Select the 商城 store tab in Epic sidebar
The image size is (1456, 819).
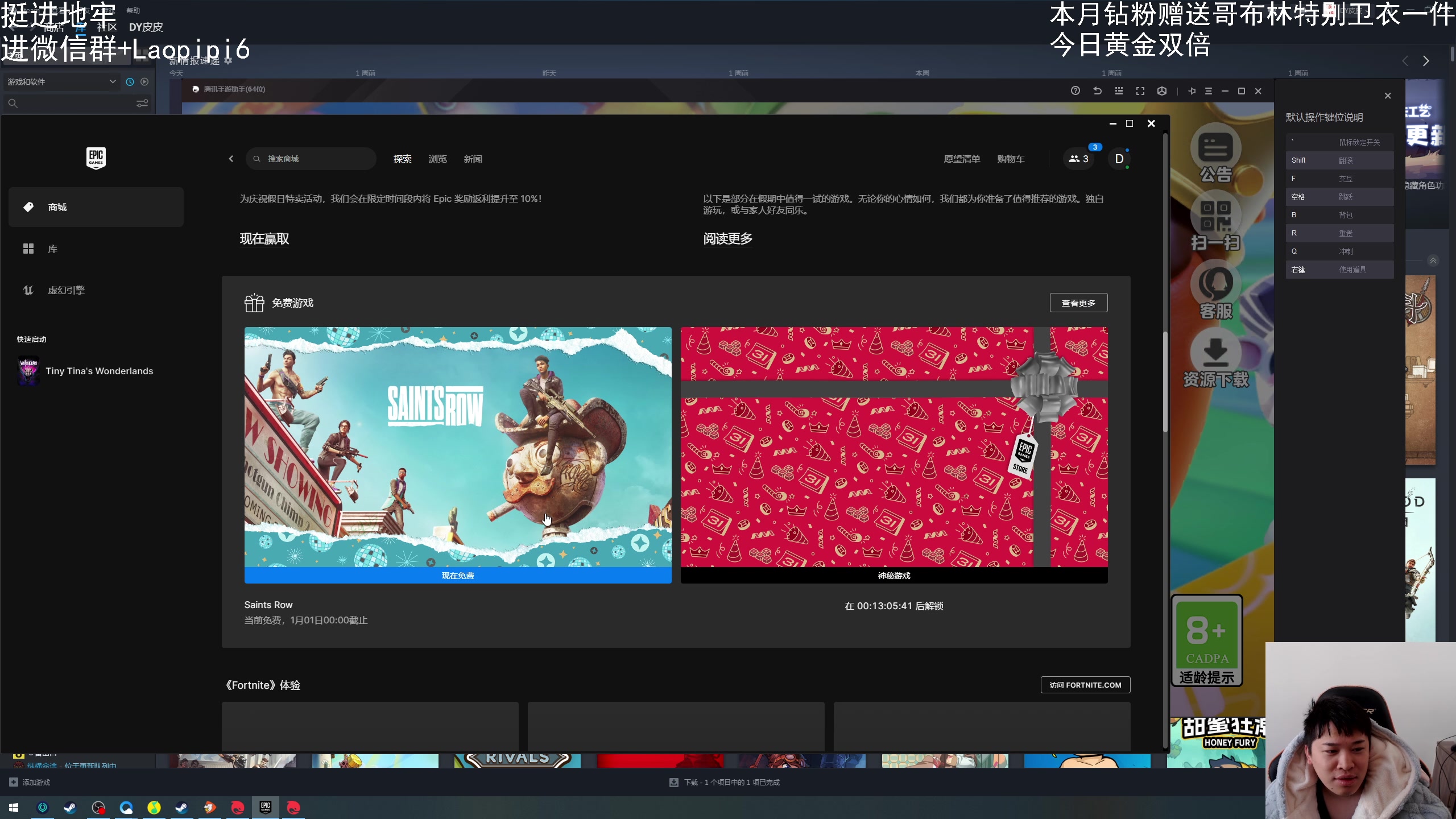pos(96,207)
